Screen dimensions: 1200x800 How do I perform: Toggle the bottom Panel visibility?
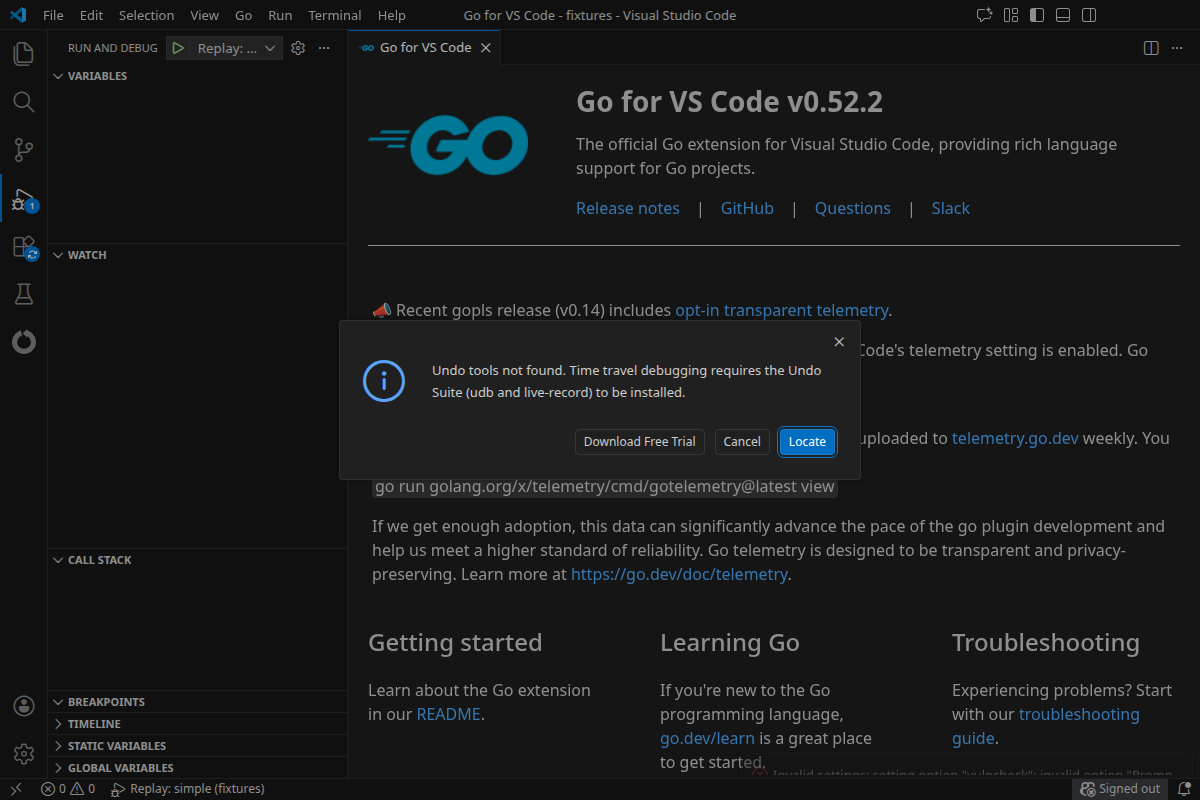(1063, 15)
